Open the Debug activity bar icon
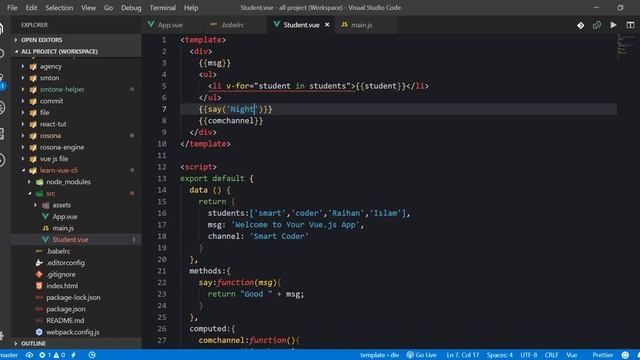640x360 pixels. point(2,107)
